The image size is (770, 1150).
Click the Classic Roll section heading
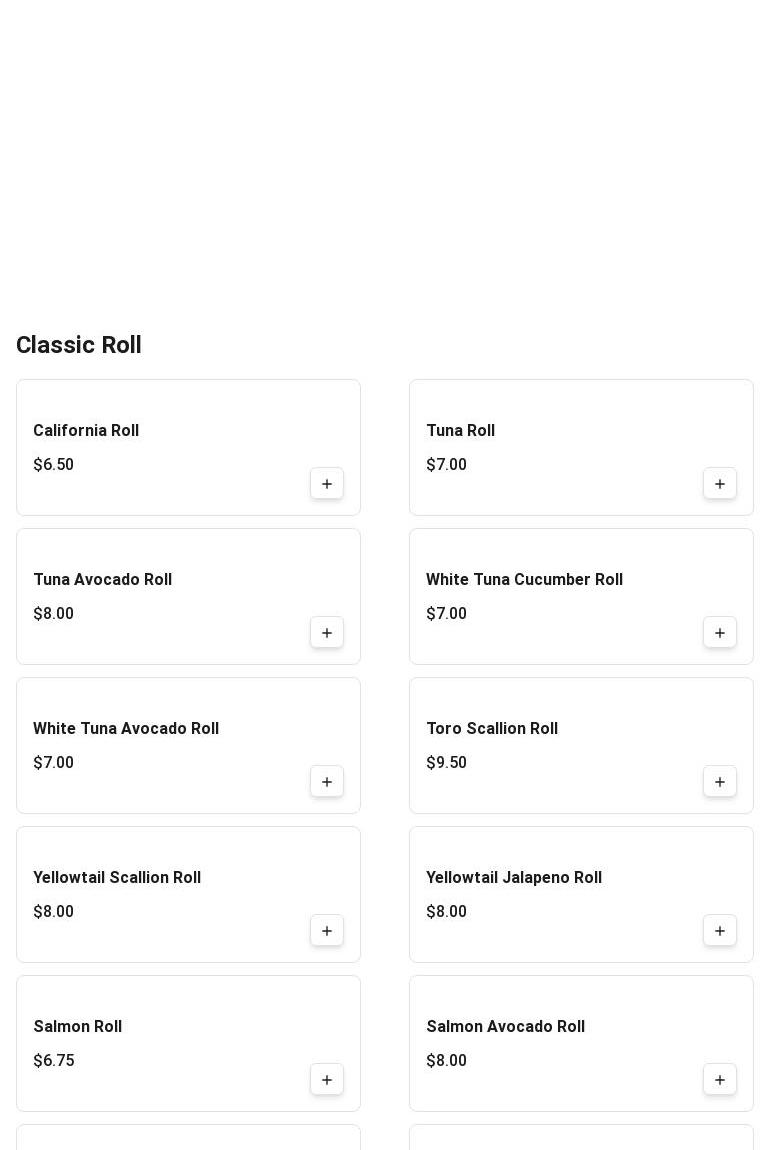pyautogui.click(x=78, y=345)
